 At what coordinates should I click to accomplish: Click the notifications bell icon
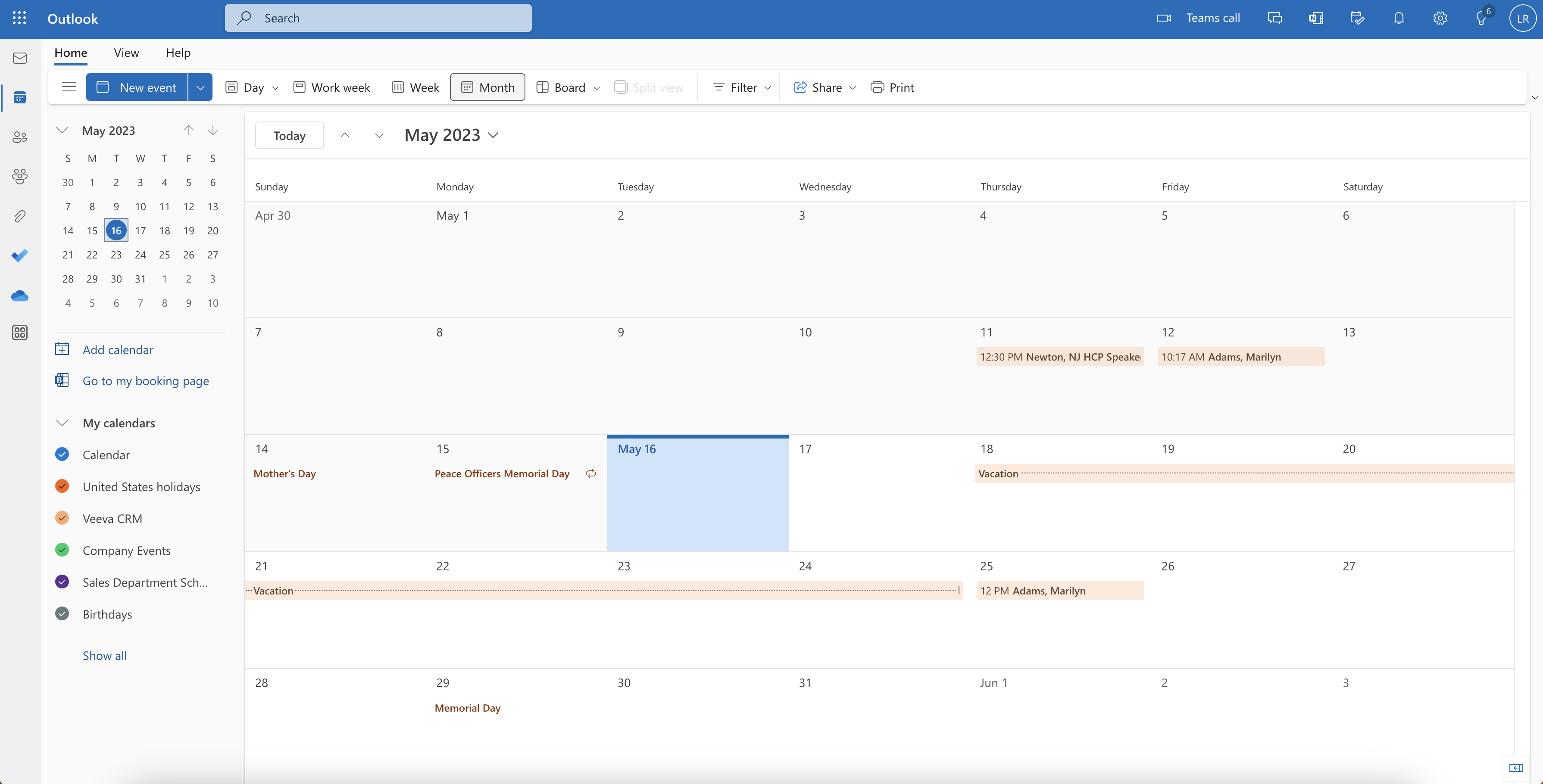coord(1399,19)
